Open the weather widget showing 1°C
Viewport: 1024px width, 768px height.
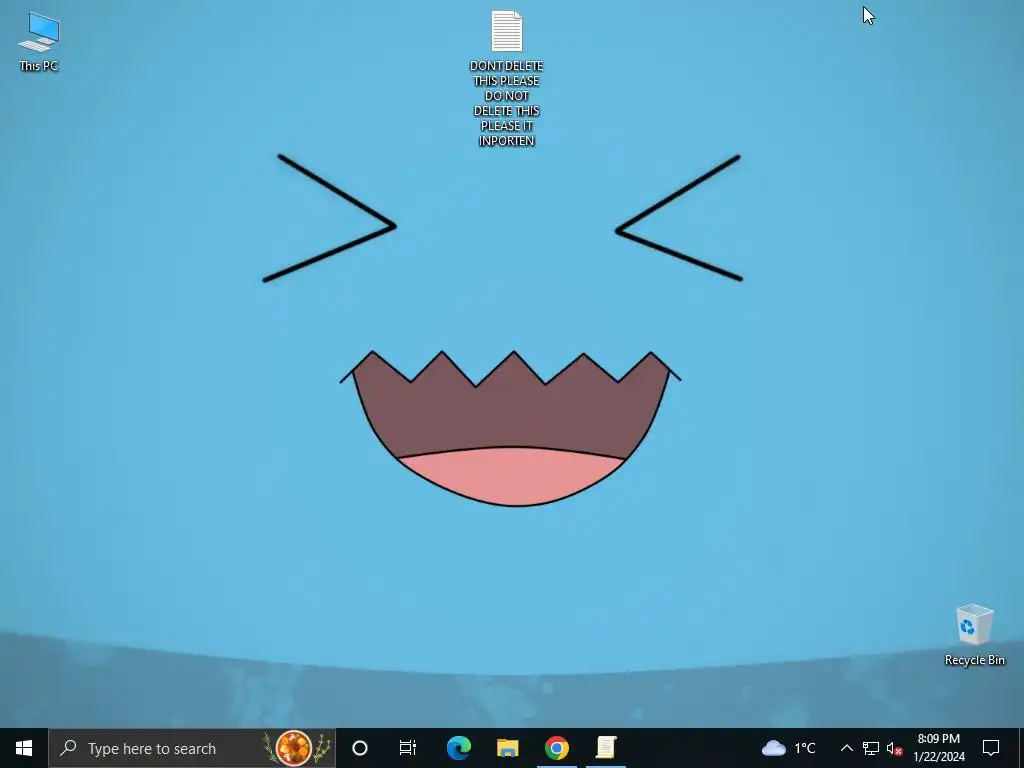789,748
